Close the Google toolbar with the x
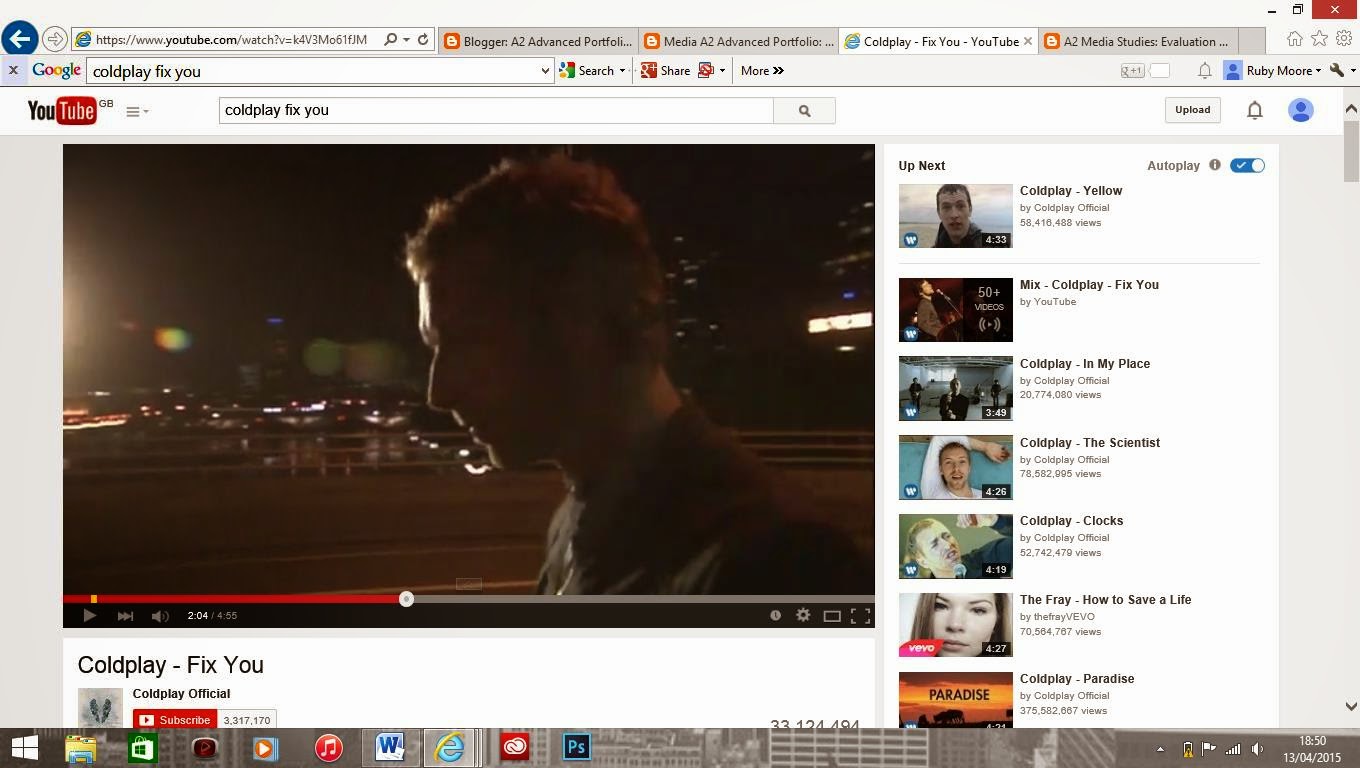The height and width of the screenshot is (768, 1360). point(13,71)
